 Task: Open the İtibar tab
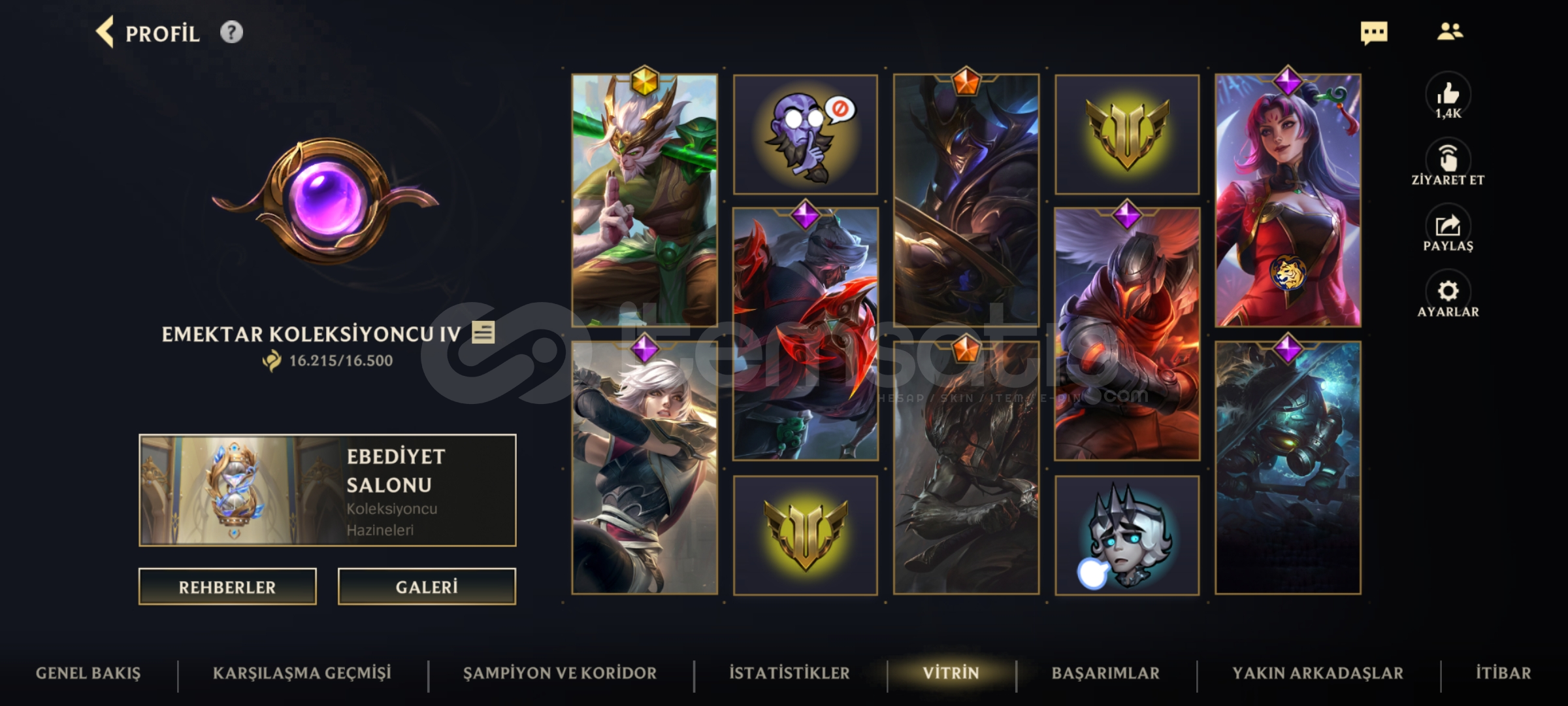click(x=1503, y=673)
